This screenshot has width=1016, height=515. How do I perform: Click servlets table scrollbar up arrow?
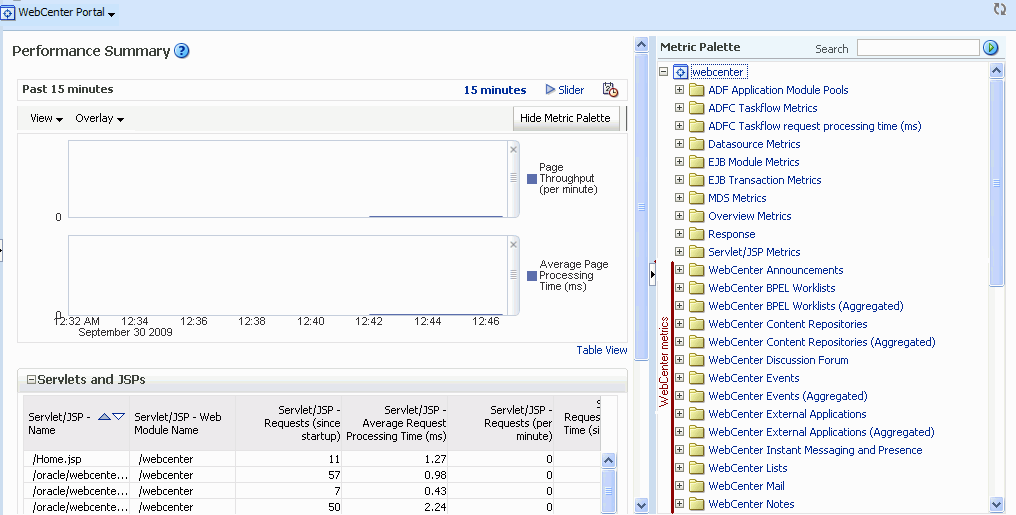(608, 461)
